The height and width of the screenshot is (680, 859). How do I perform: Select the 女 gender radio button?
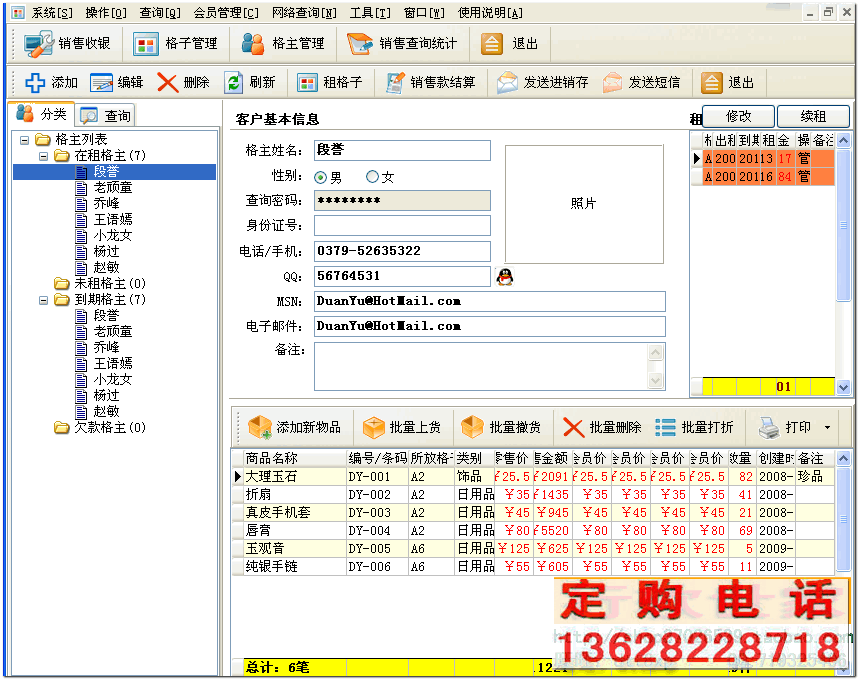coord(373,176)
